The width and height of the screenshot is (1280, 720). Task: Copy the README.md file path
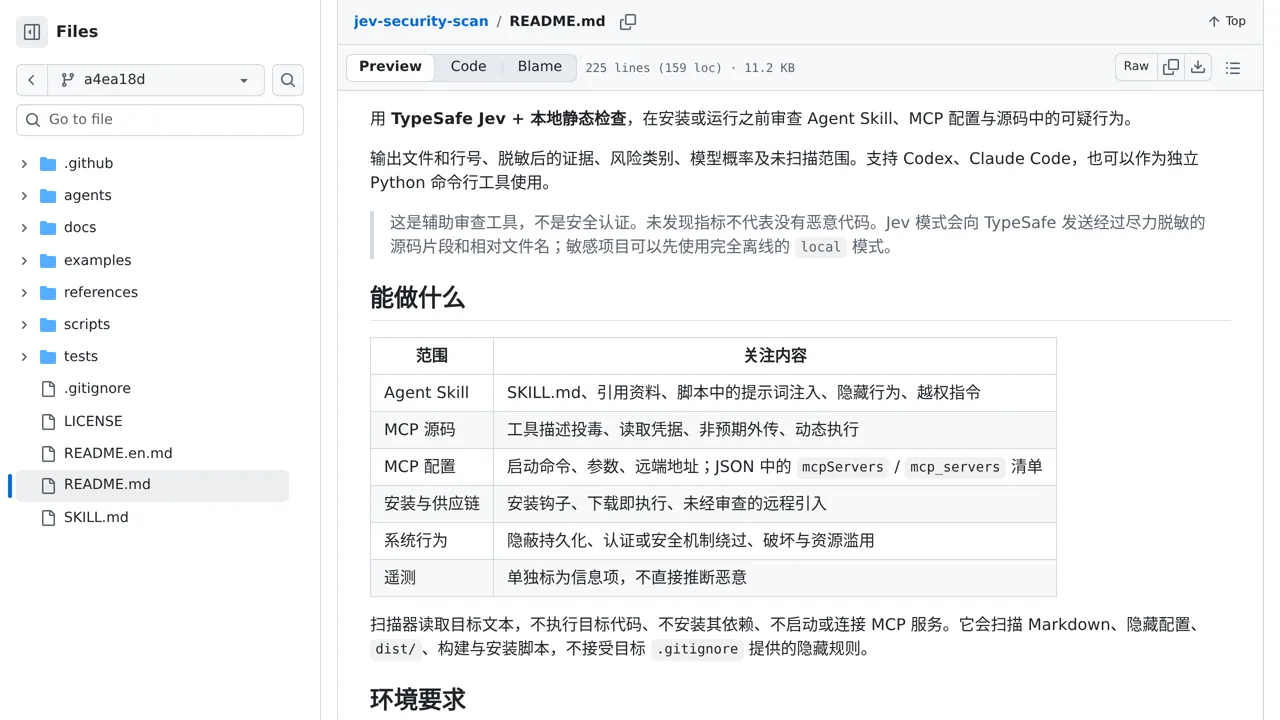coord(628,21)
